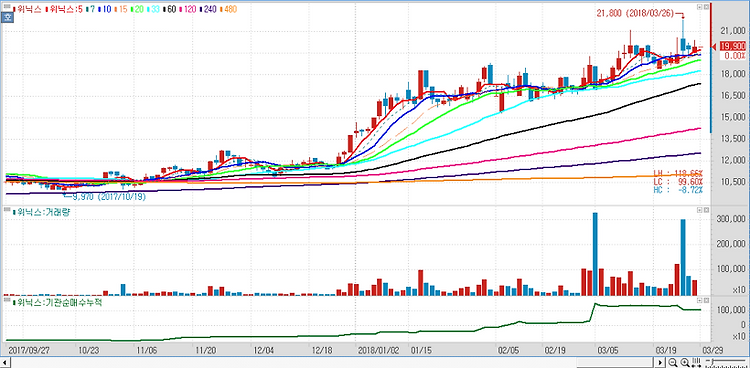The width and height of the screenshot is (750, 368).
Task: Click the chart zoom slider handle
Action: tap(713, 362)
